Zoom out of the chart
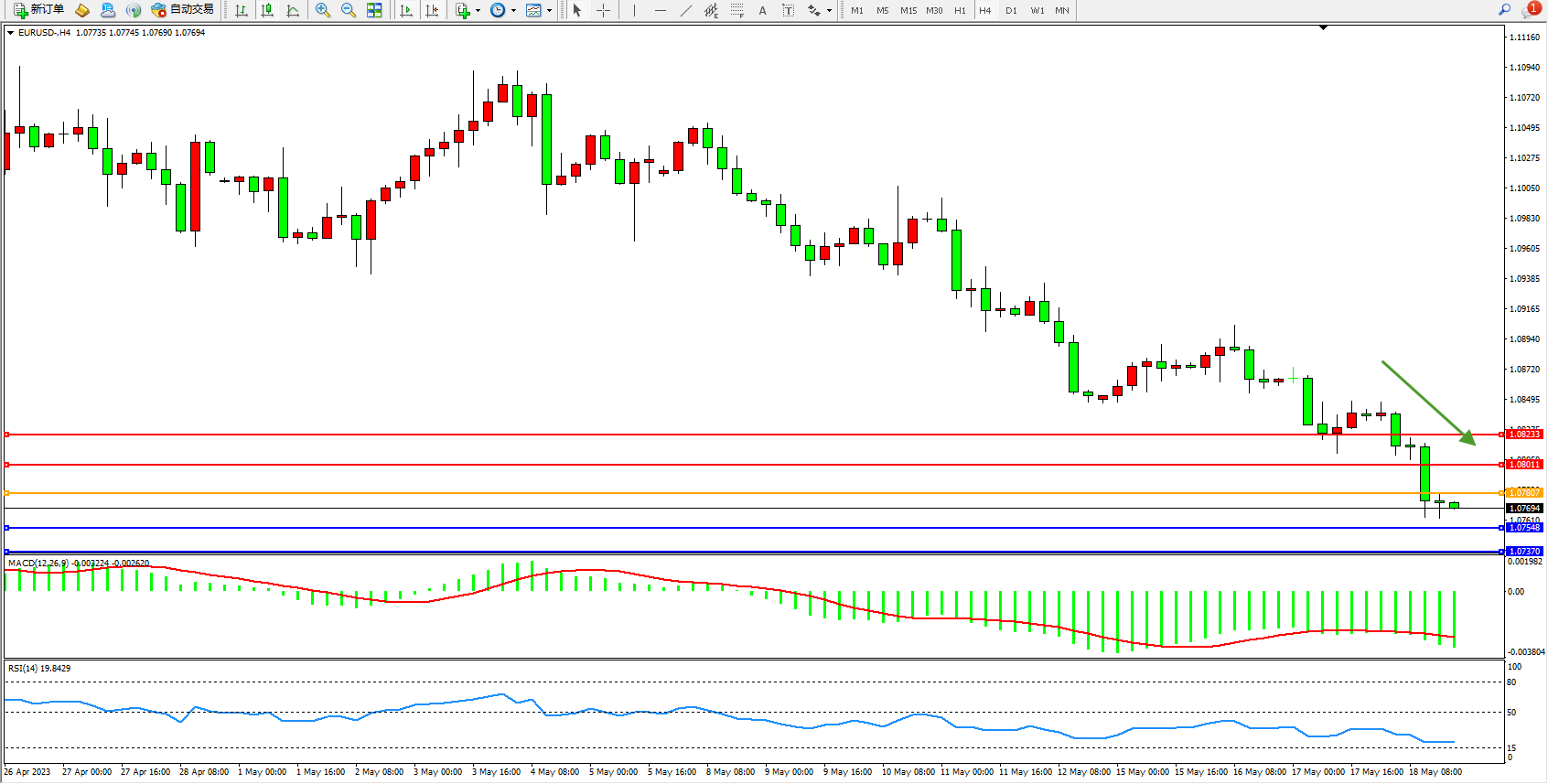 pyautogui.click(x=349, y=10)
